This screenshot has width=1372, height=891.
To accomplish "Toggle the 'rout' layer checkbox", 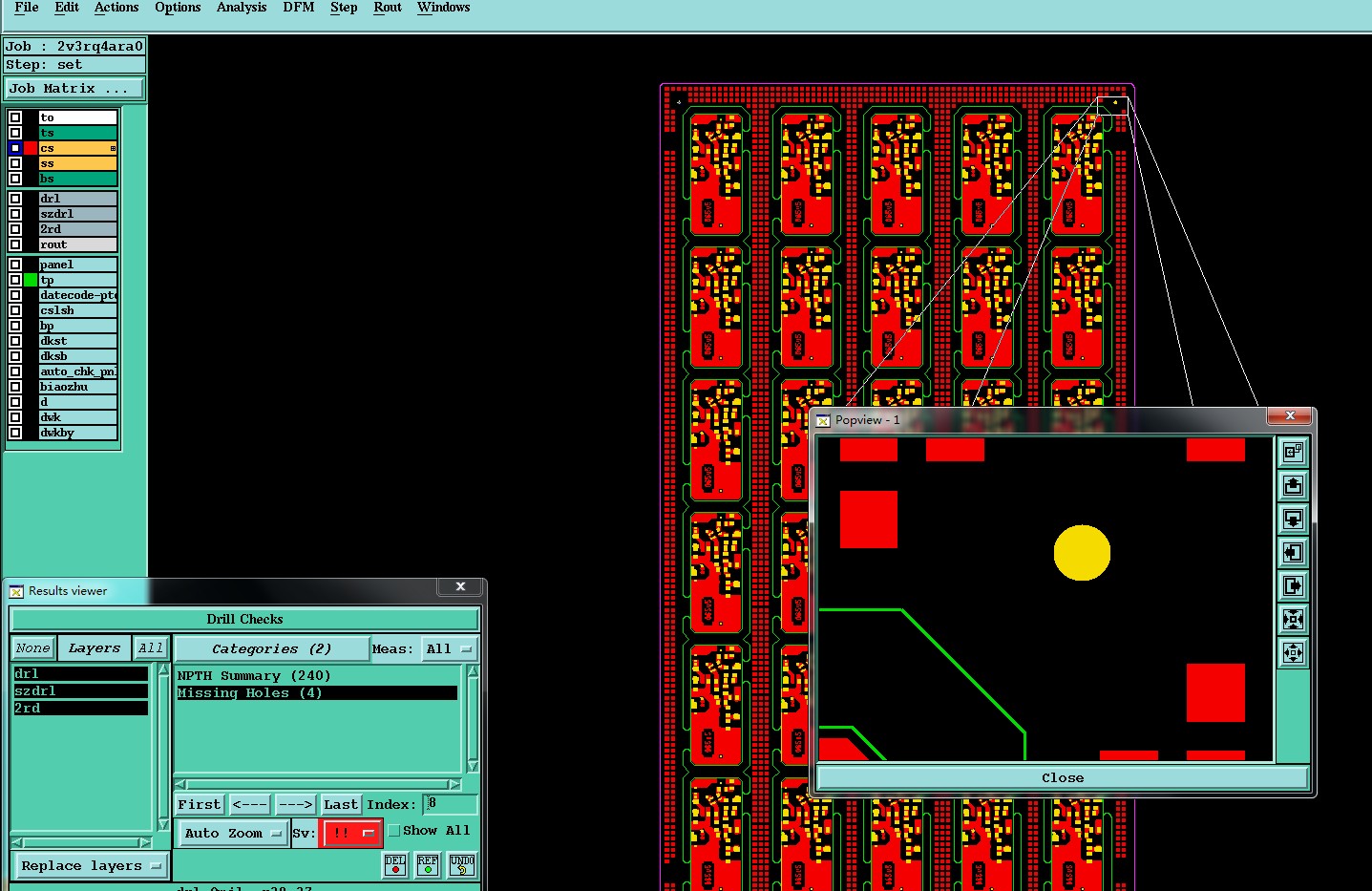I will (15, 244).
